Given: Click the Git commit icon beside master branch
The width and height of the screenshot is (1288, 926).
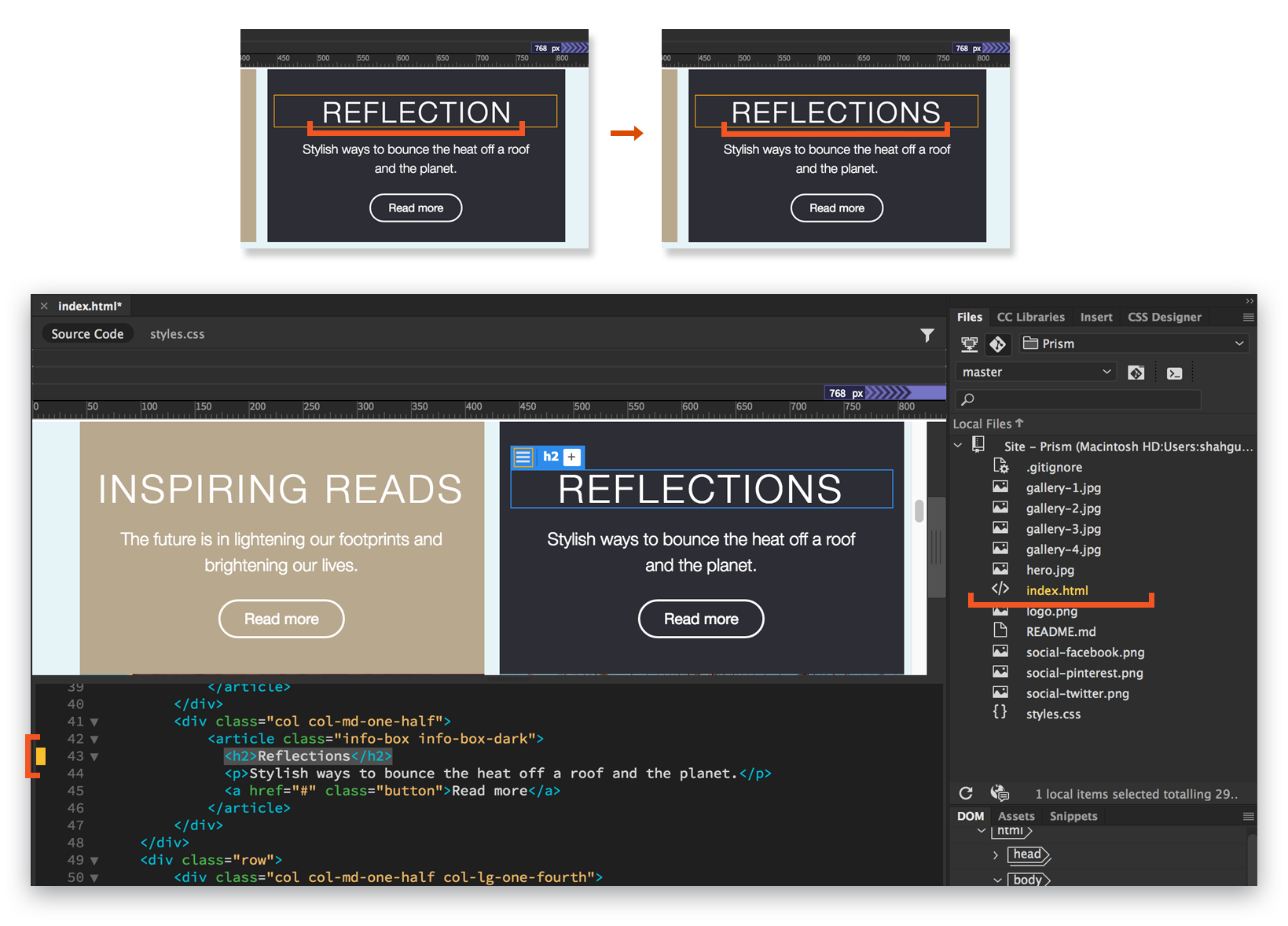Looking at the screenshot, I should coord(1136,373).
